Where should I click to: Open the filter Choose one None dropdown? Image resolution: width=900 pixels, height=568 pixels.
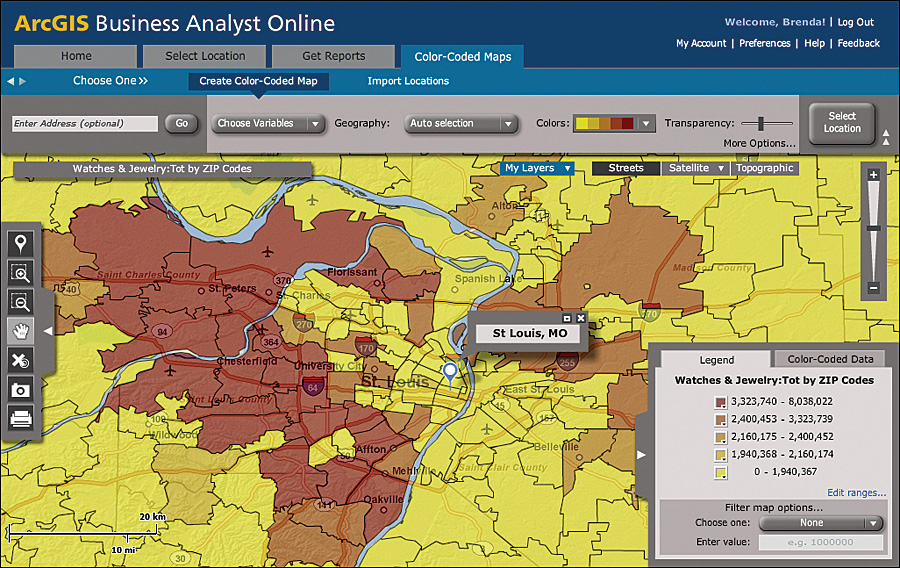(x=821, y=523)
